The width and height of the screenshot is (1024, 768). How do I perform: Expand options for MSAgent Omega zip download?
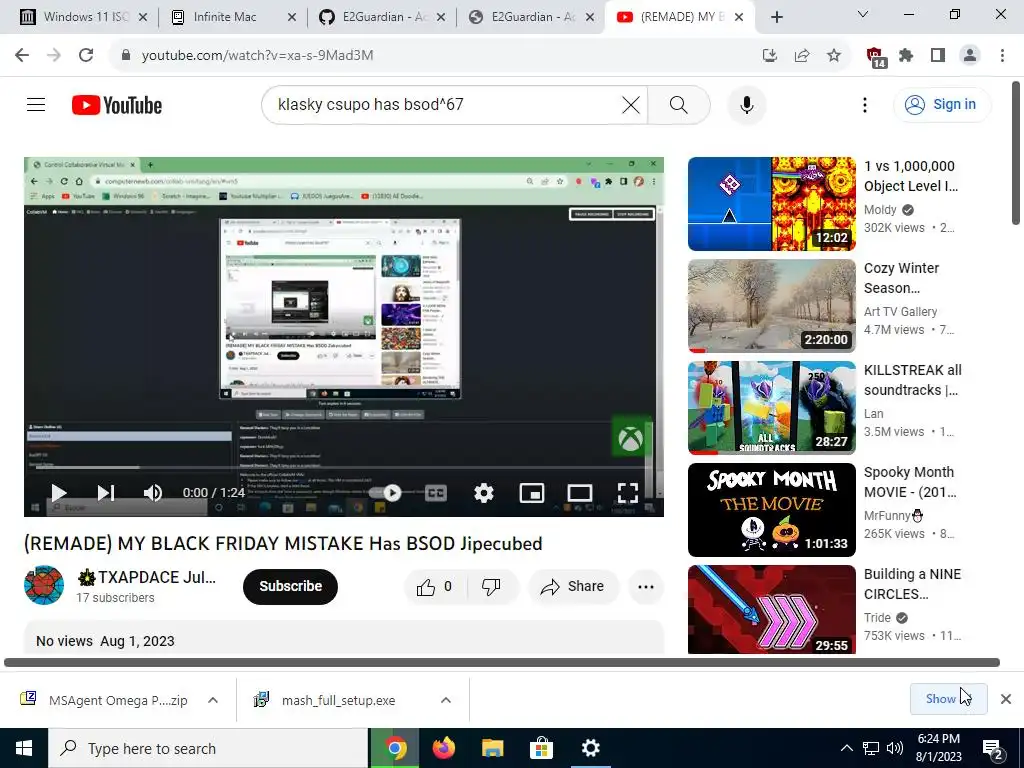coord(212,700)
